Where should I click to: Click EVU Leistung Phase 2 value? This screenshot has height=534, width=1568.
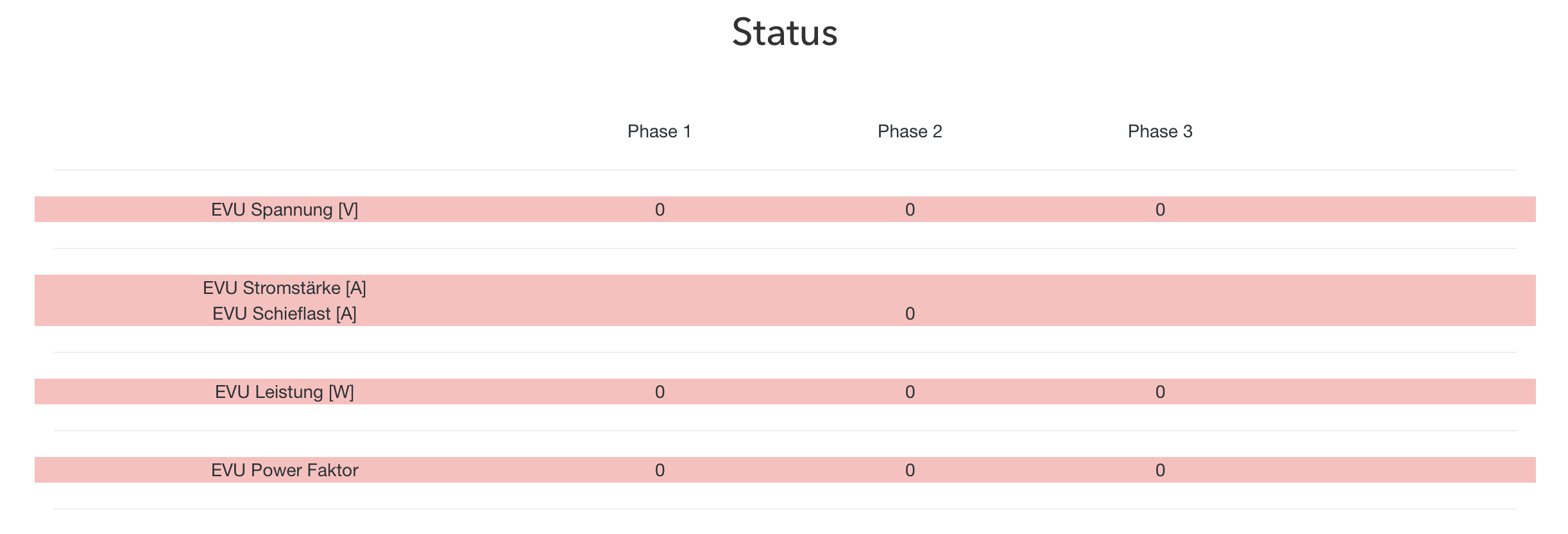coord(910,392)
